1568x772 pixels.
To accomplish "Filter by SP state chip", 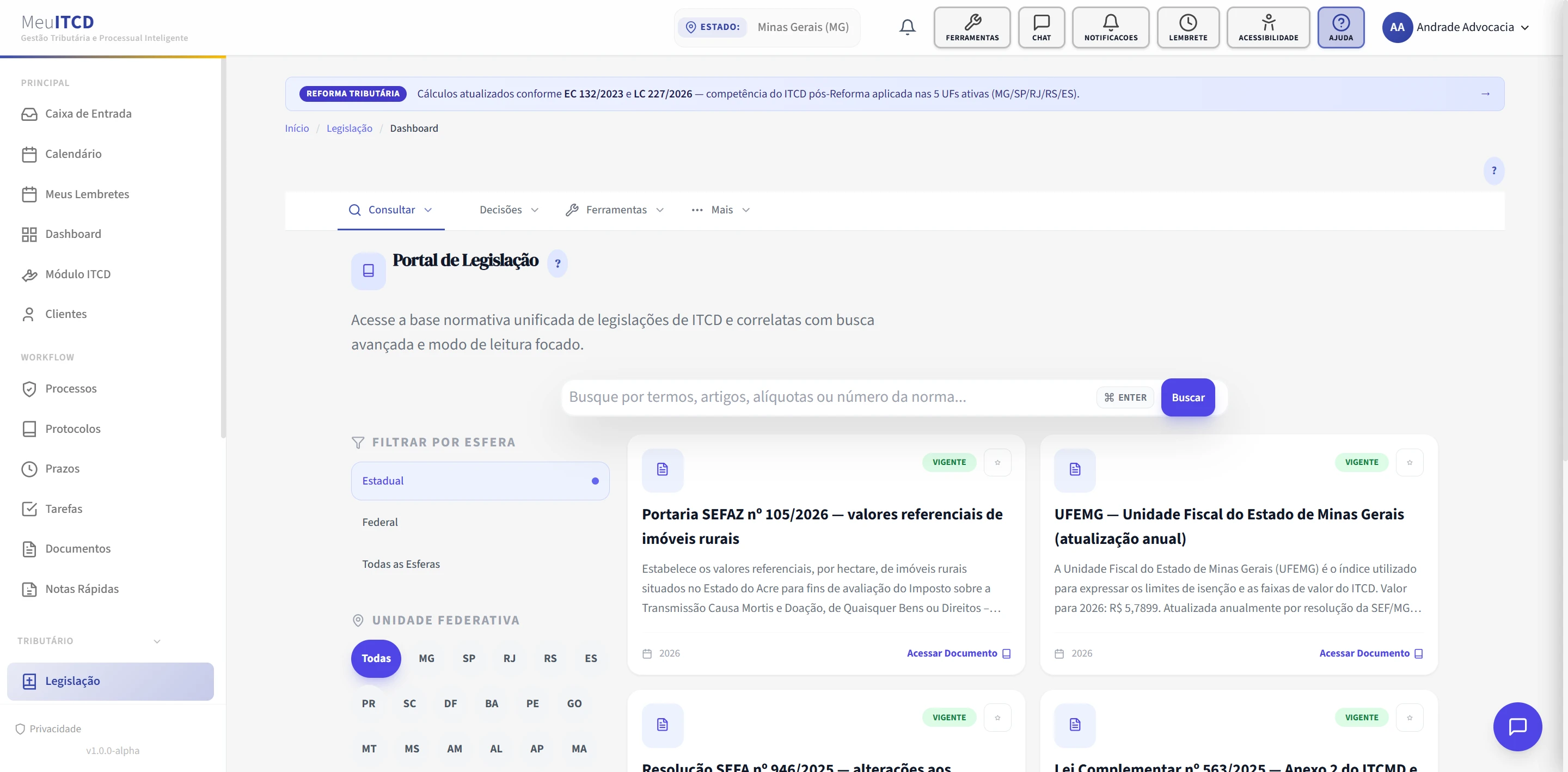I will tap(469, 658).
